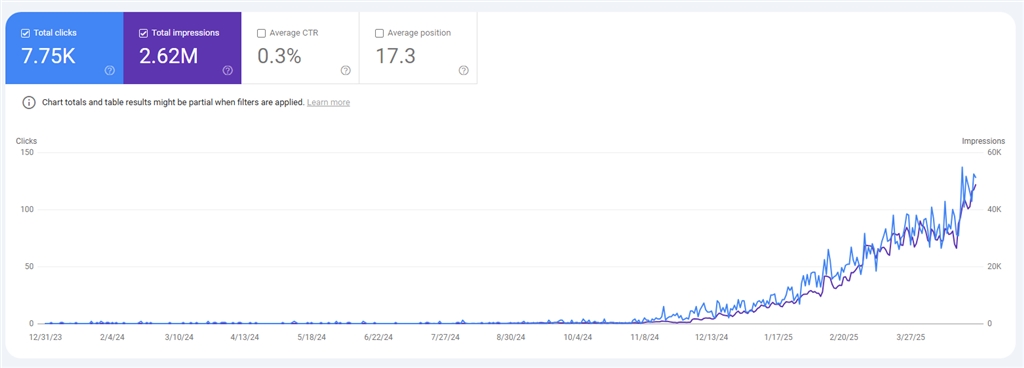Select the 2.62M total impressions card
1024x368 pixels.
click(182, 48)
